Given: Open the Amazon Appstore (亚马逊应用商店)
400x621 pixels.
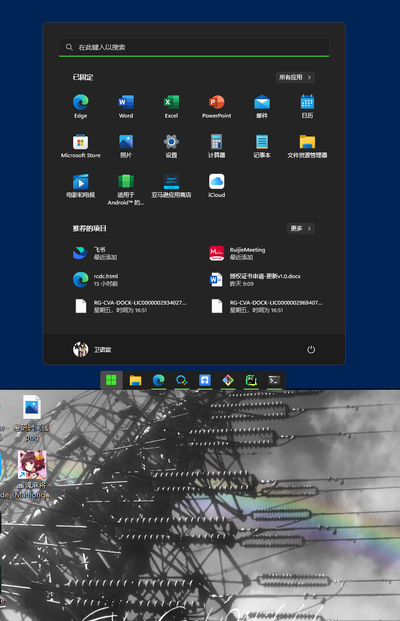Looking at the screenshot, I should click(171, 185).
